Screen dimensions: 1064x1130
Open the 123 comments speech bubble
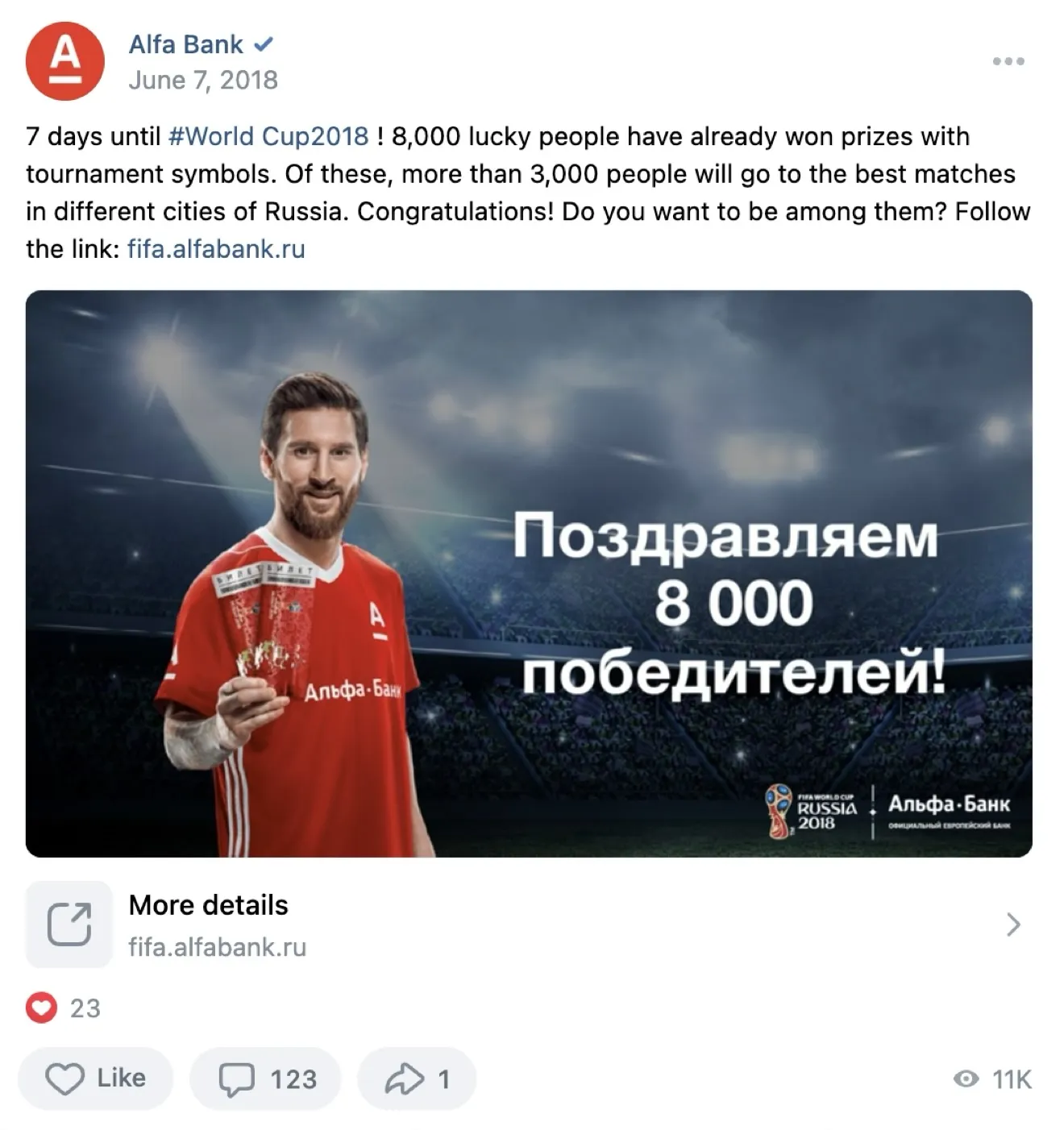click(265, 1078)
